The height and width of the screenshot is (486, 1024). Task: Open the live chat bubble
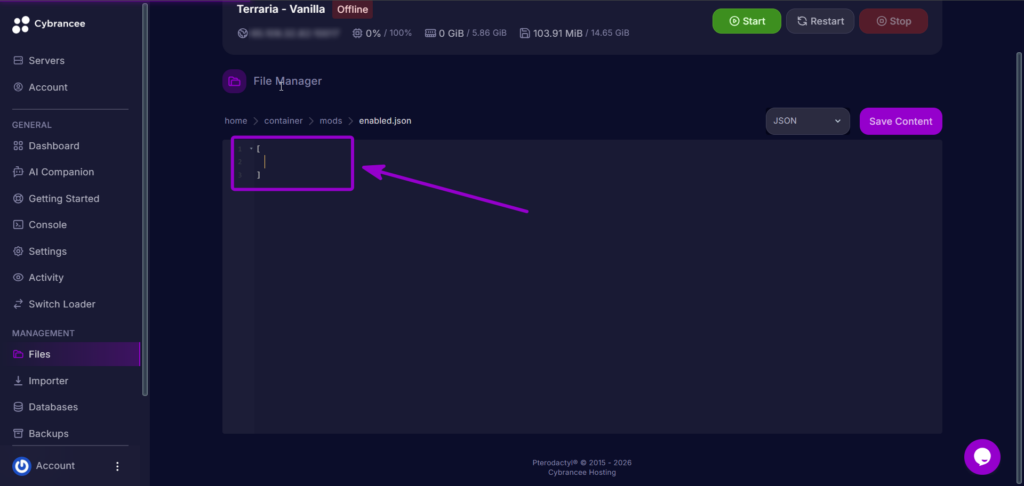point(982,457)
